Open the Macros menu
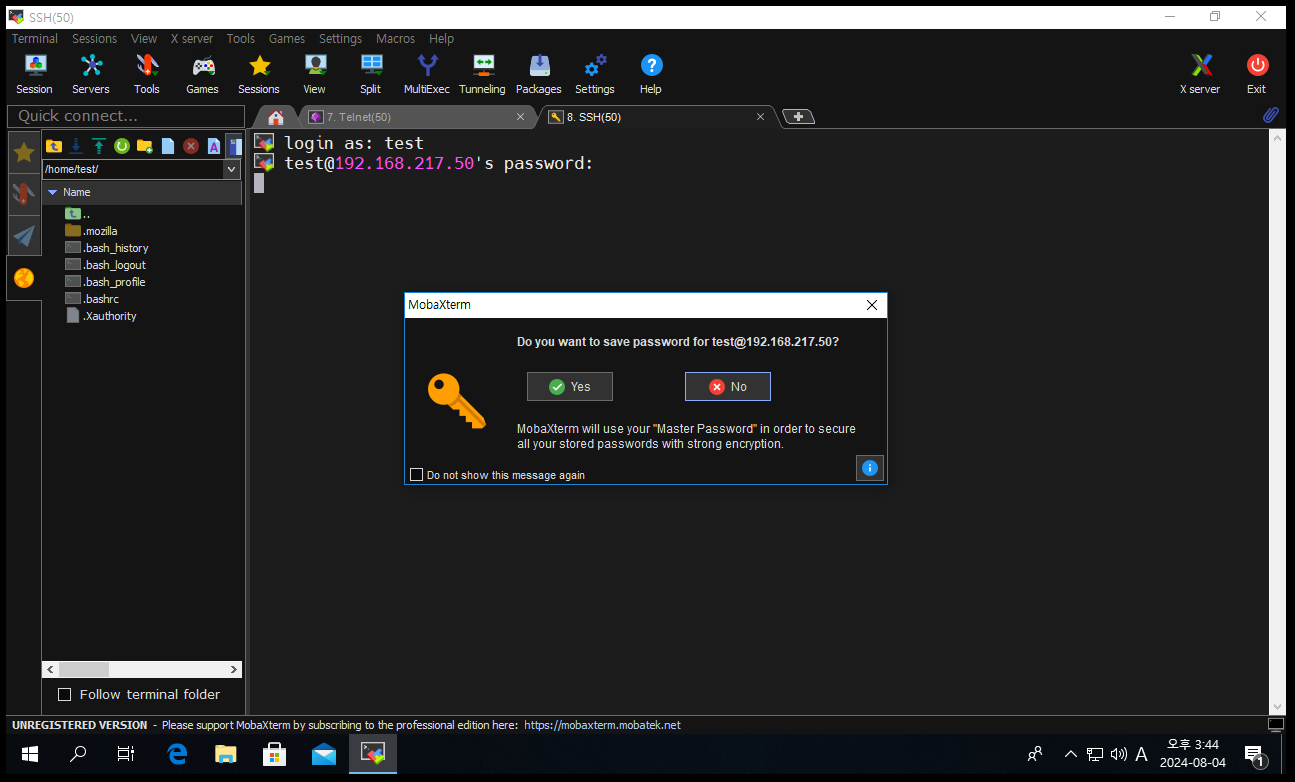The width and height of the screenshot is (1295, 782). click(395, 39)
